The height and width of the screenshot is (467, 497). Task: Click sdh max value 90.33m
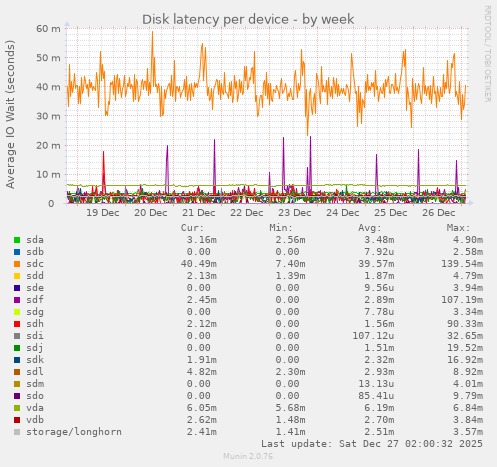tap(465, 324)
